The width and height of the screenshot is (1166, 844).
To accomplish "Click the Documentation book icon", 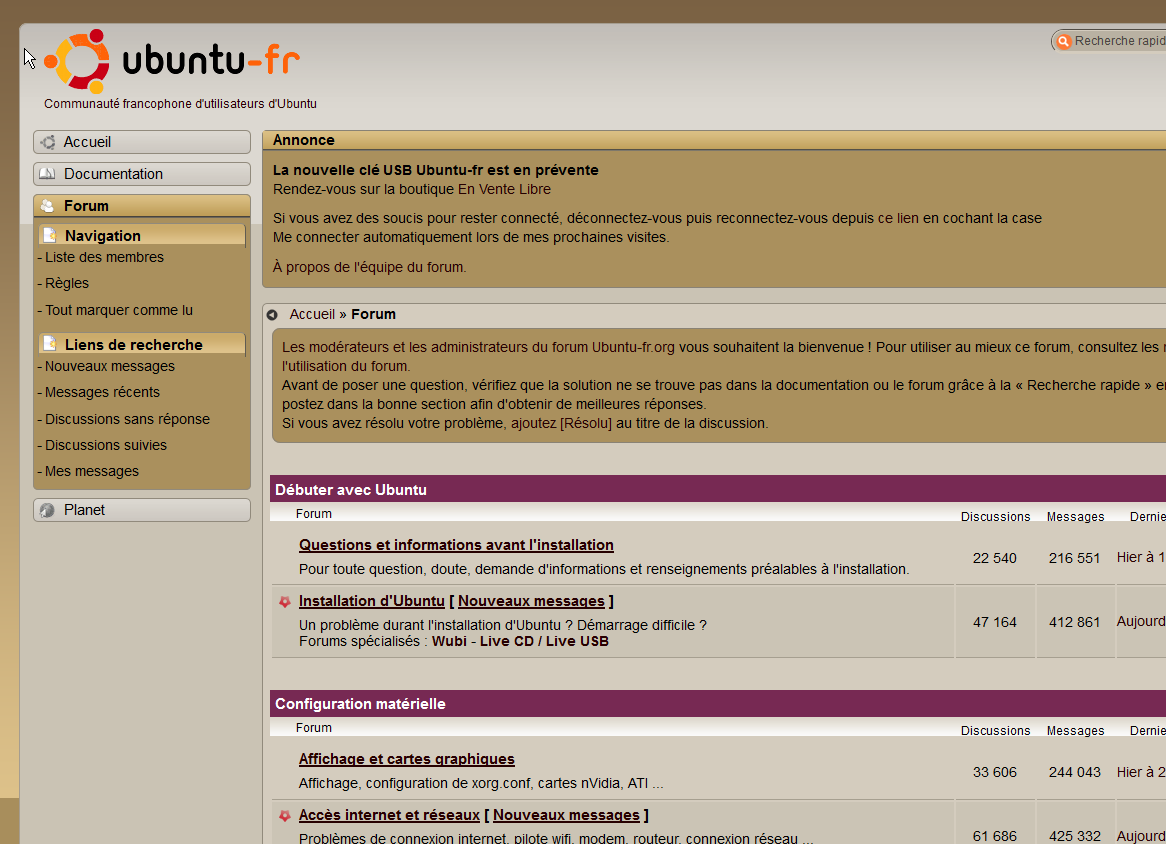I will (48, 174).
